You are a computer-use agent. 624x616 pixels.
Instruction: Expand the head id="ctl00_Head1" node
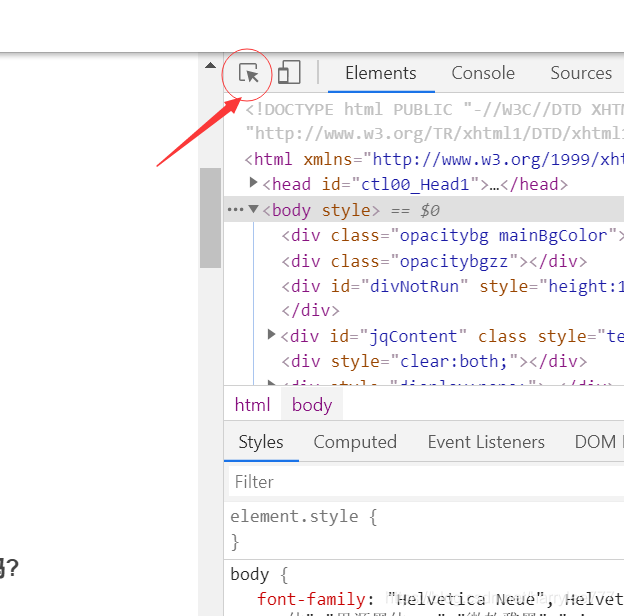point(253,183)
